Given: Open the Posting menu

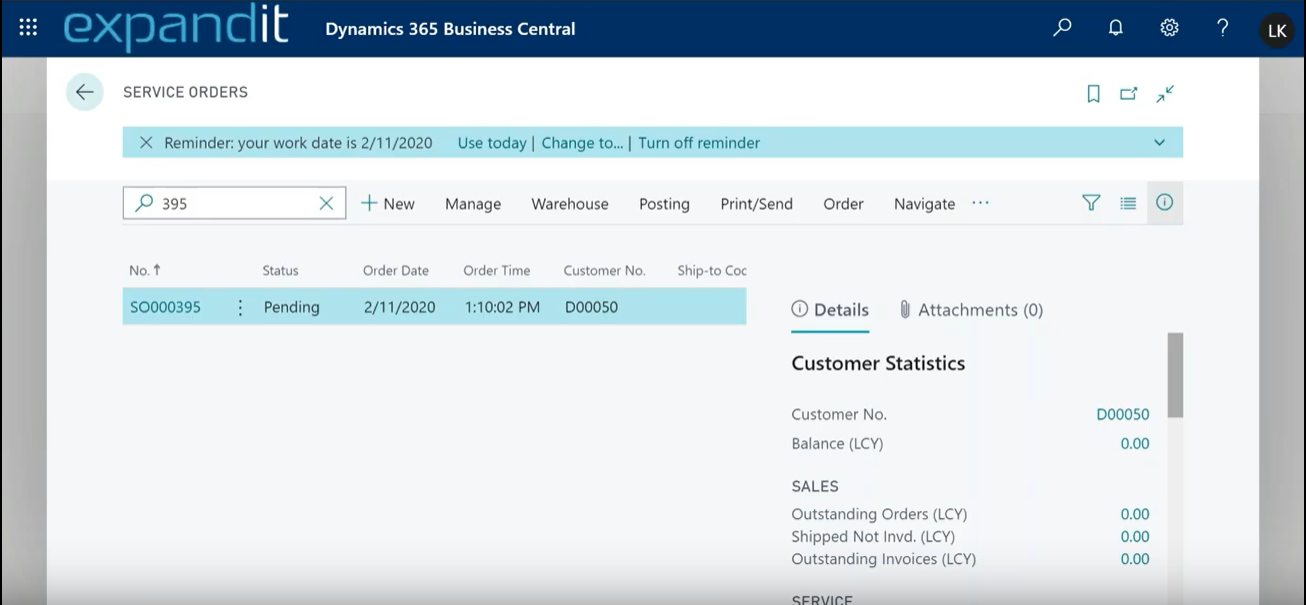Looking at the screenshot, I should tap(665, 204).
